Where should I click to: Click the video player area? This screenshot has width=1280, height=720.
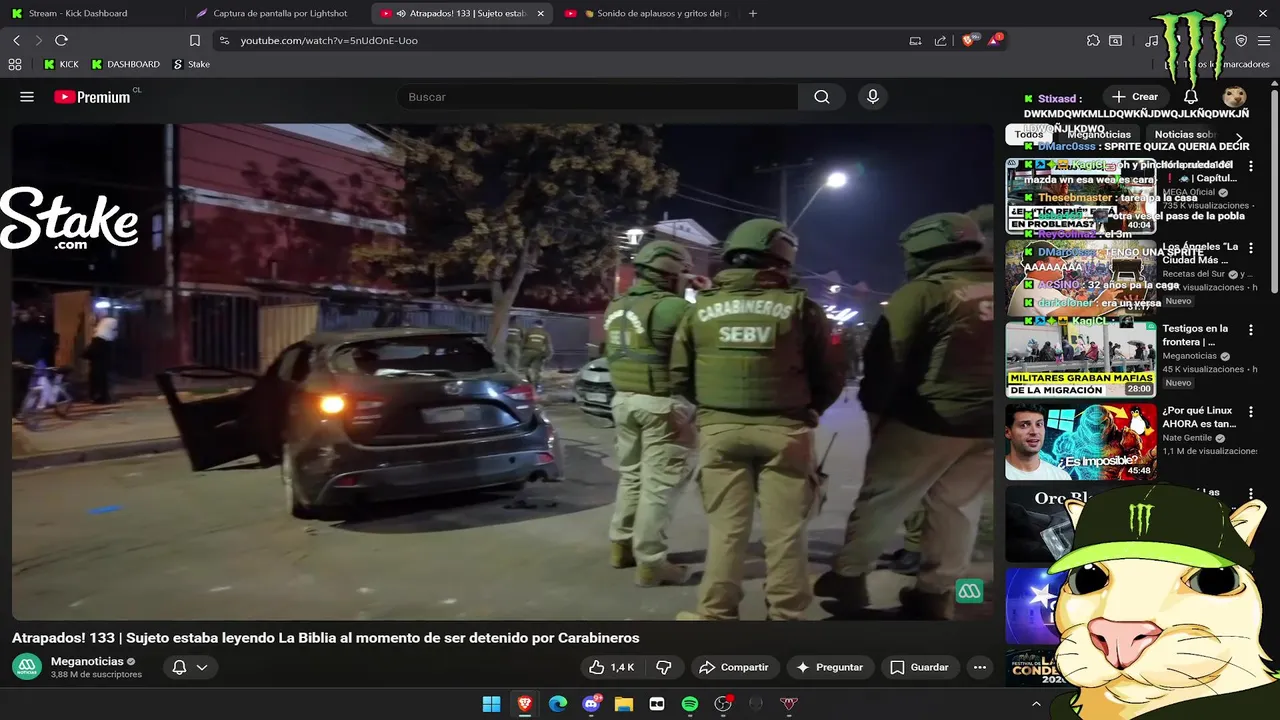point(502,371)
